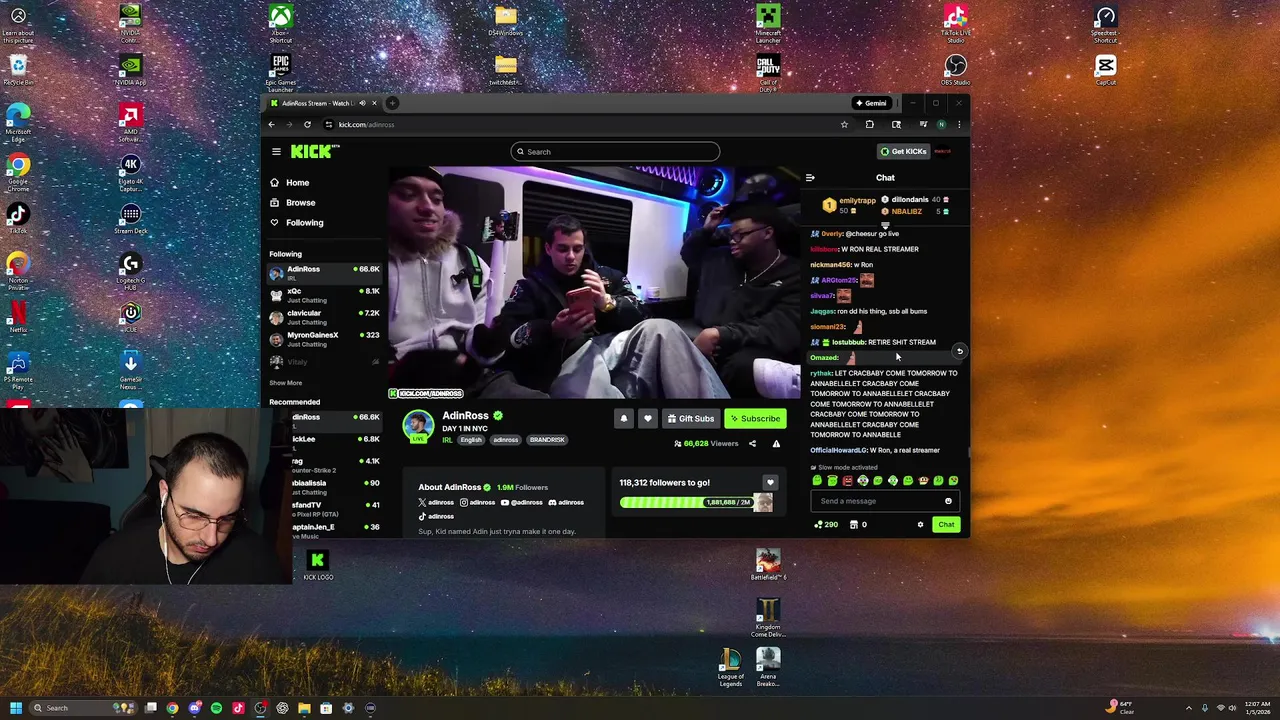The height and width of the screenshot is (720, 1280).
Task: Select clavicular in the Following list
Action: coord(324,317)
